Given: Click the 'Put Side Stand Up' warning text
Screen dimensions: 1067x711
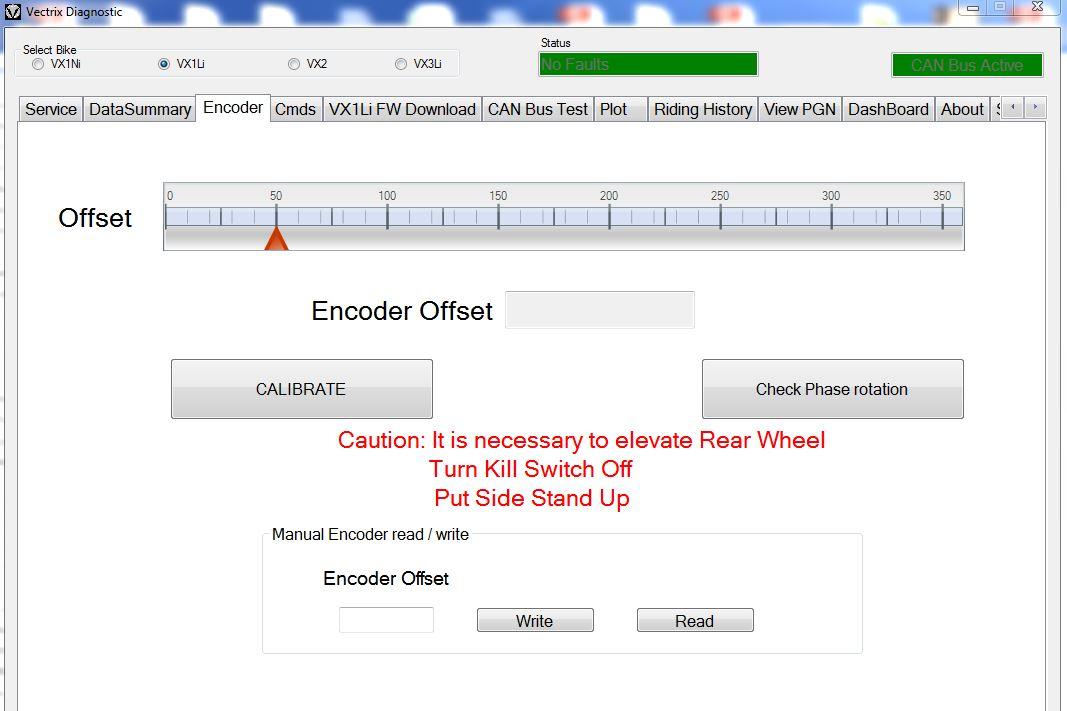Looking at the screenshot, I should (531, 498).
